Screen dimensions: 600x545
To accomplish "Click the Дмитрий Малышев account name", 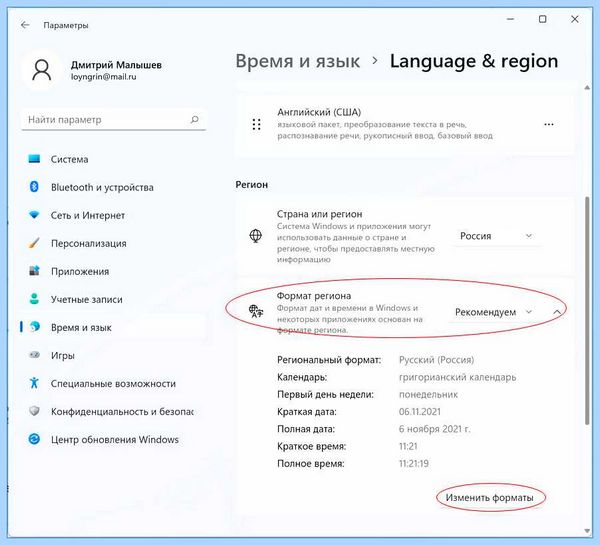I will [116, 65].
